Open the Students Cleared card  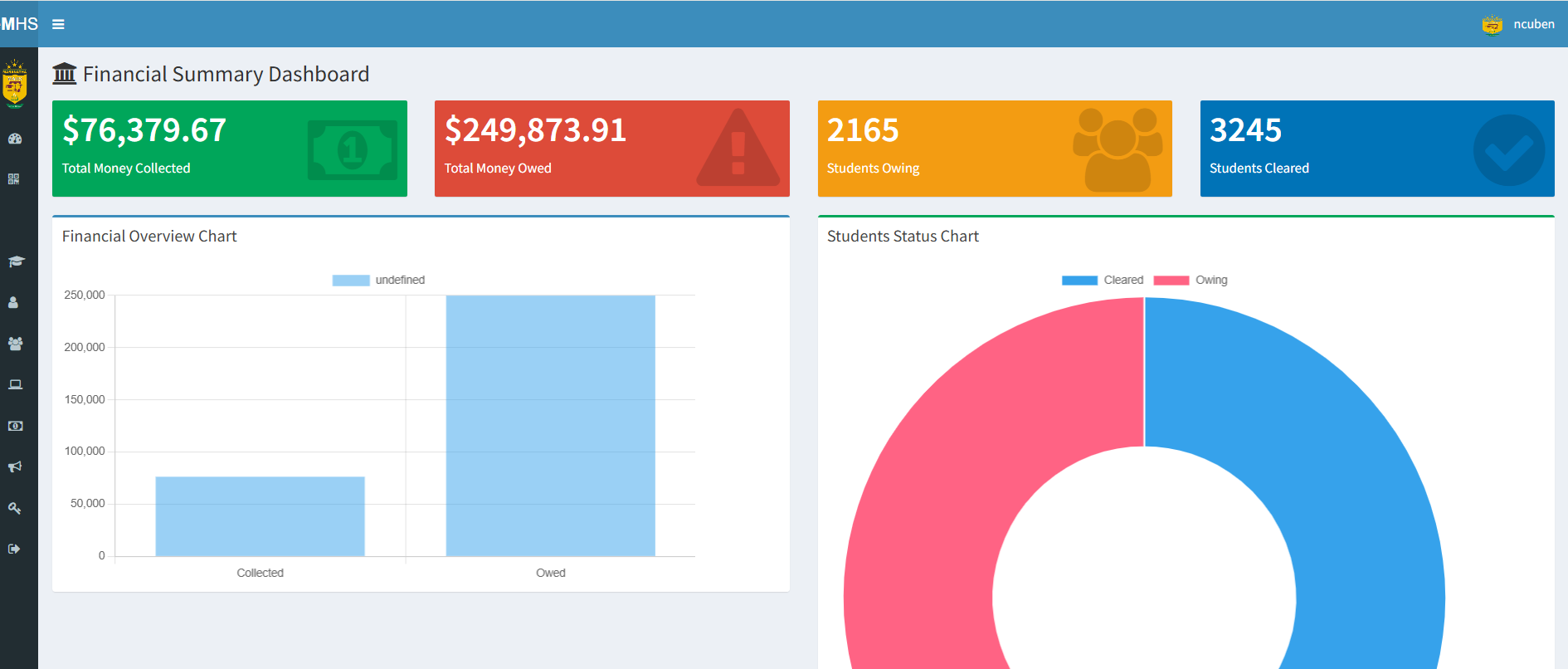tap(1377, 149)
